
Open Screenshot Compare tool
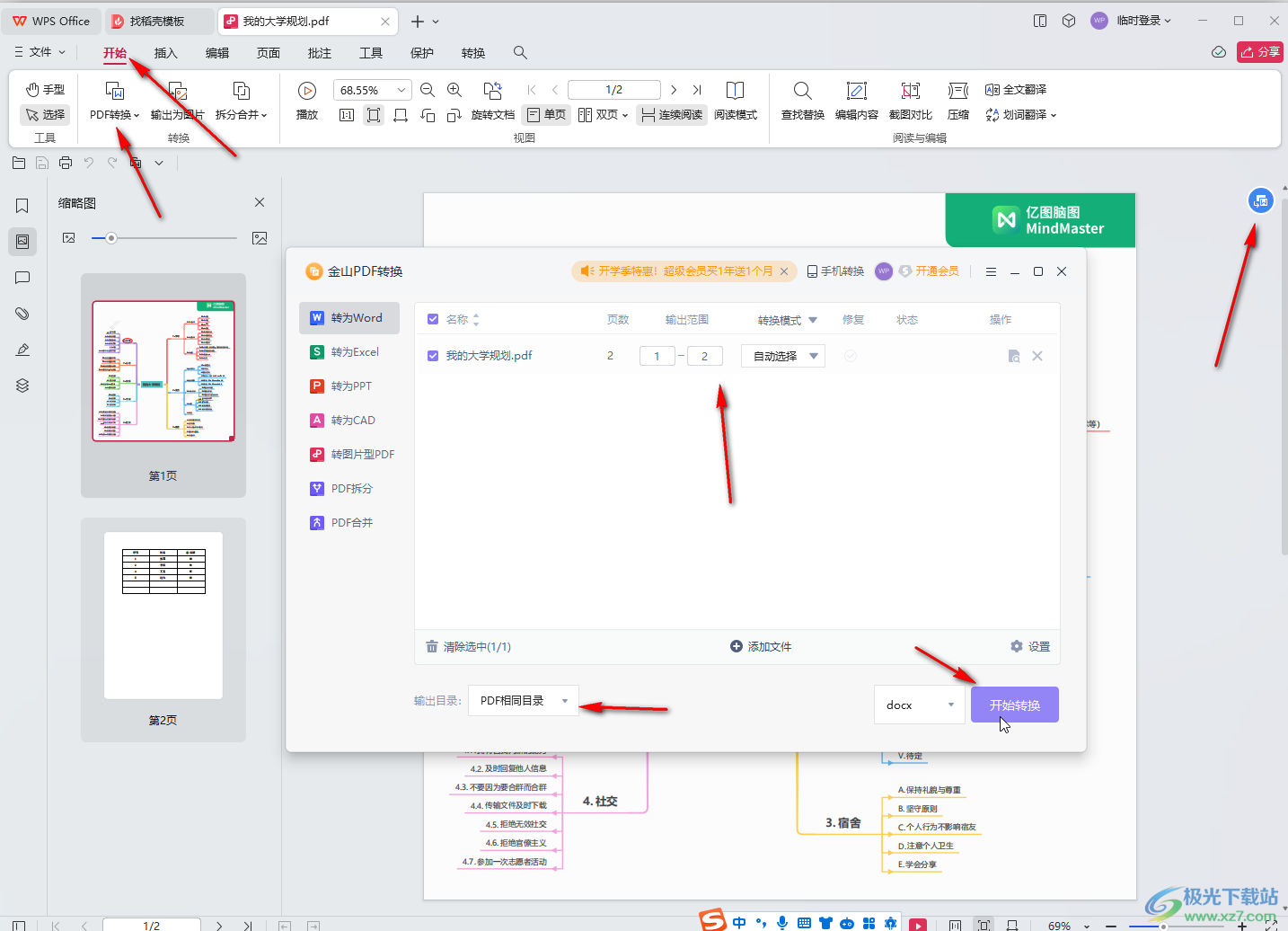point(910,101)
